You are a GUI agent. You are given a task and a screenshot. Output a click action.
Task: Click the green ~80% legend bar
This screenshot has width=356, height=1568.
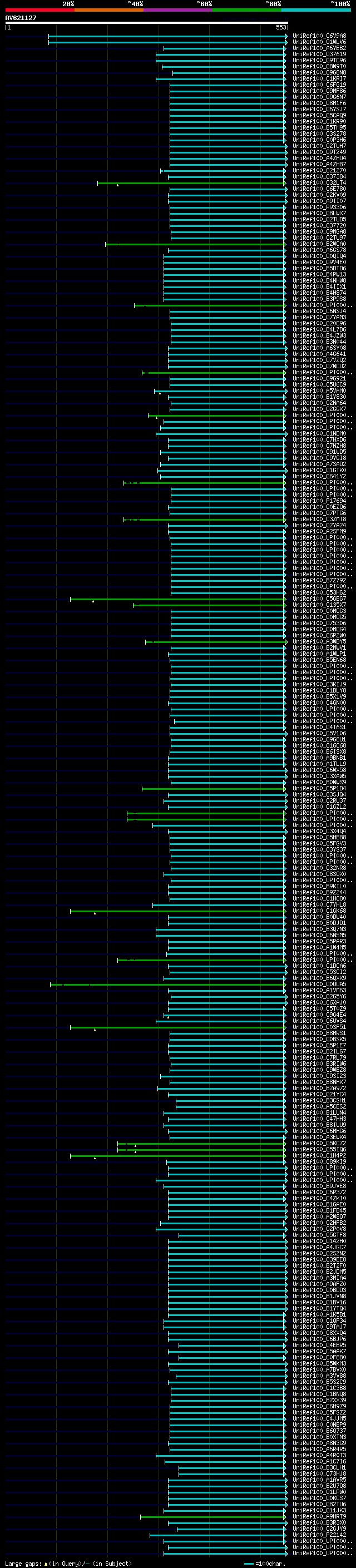247,10
